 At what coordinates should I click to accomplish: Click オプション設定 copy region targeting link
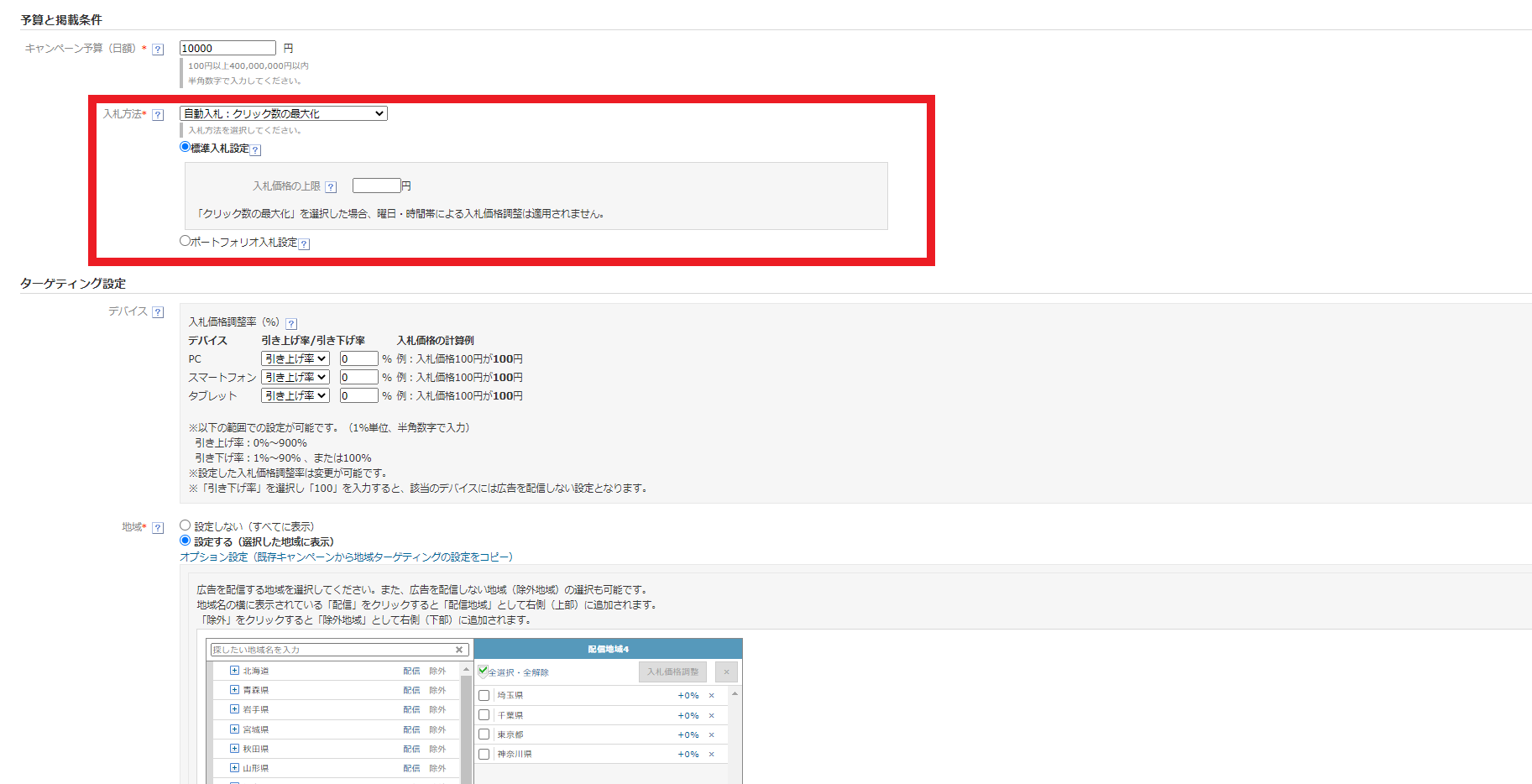pyautogui.click(x=346, y=557)
